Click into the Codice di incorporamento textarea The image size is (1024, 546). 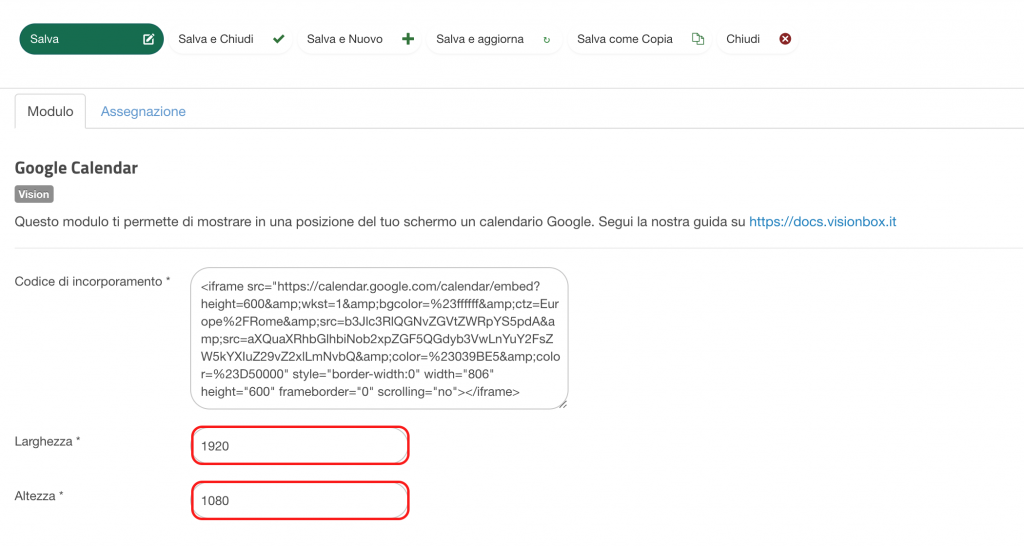(x=379, y=338)
